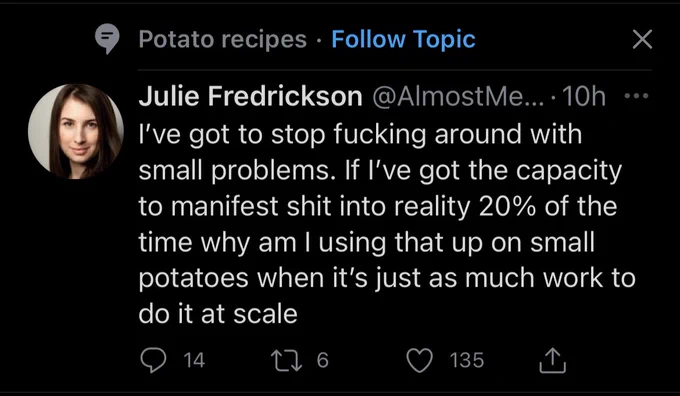
Task: Click the name Julie Fredrickson
Action: click(x=250, y=96)
